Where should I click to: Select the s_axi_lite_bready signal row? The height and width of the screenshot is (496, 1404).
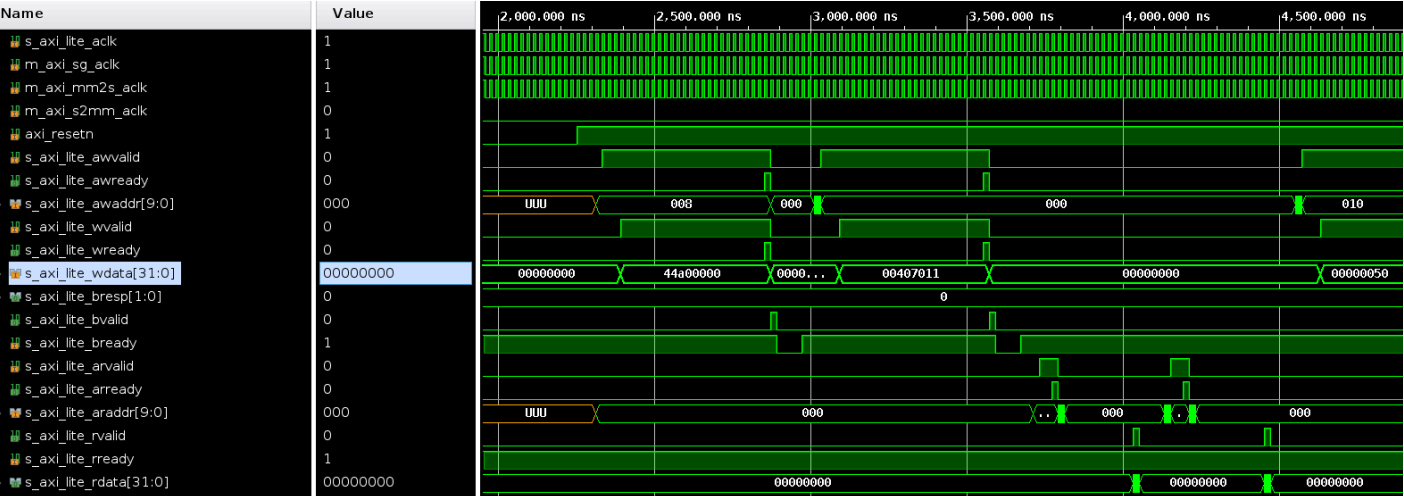click(x=80, y=343)
